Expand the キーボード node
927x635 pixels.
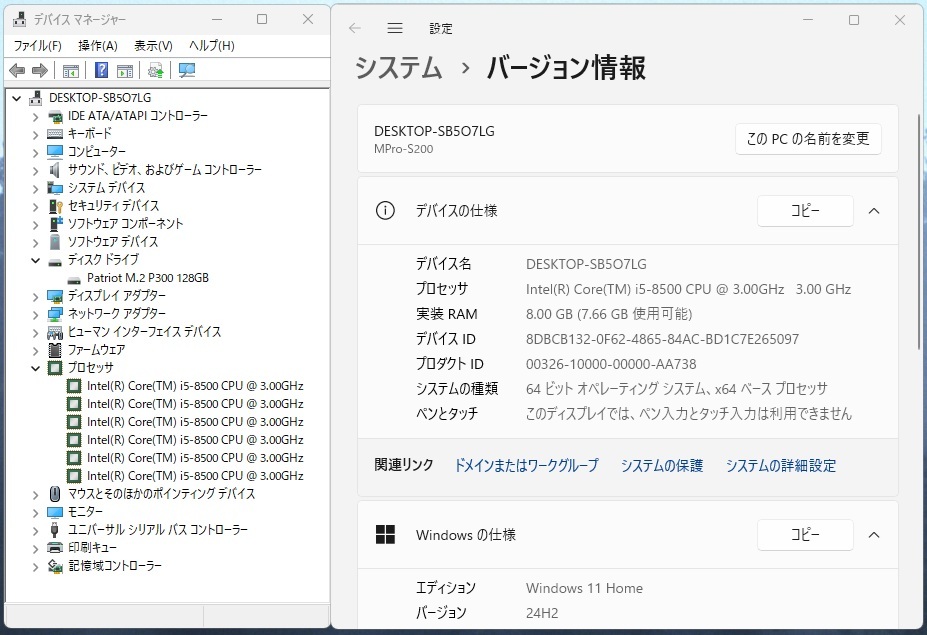(x=35, y=135)
